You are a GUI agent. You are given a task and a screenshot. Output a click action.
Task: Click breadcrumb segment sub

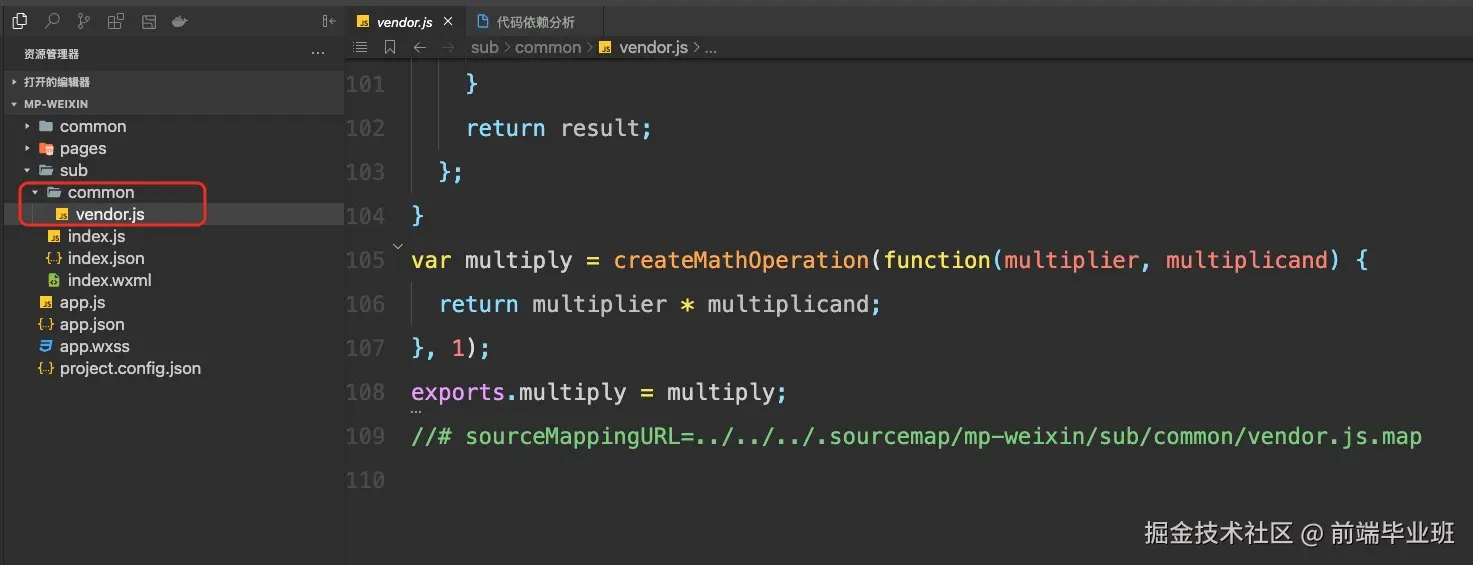[485, 47]
